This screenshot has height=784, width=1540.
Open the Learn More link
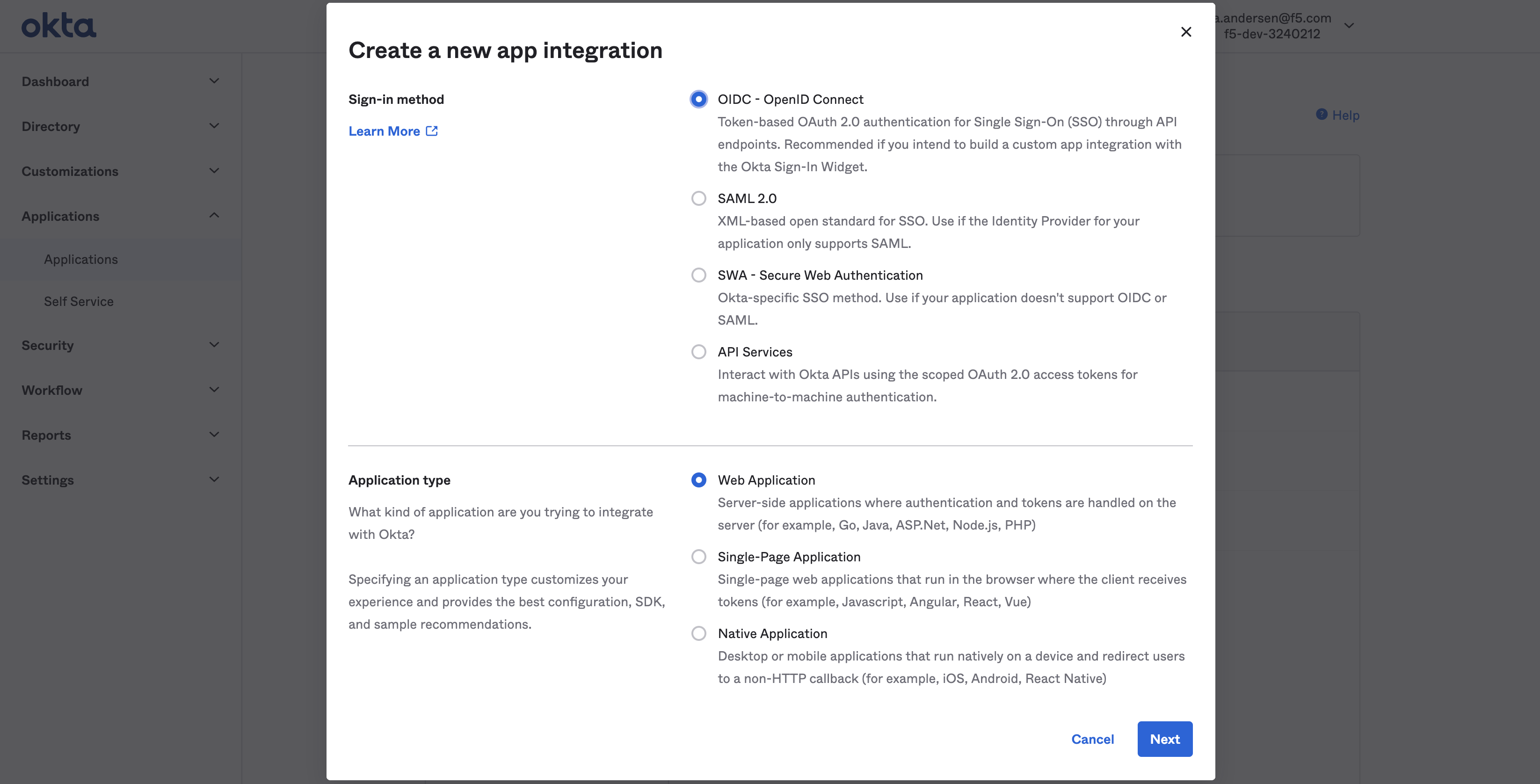coord(385,131)
